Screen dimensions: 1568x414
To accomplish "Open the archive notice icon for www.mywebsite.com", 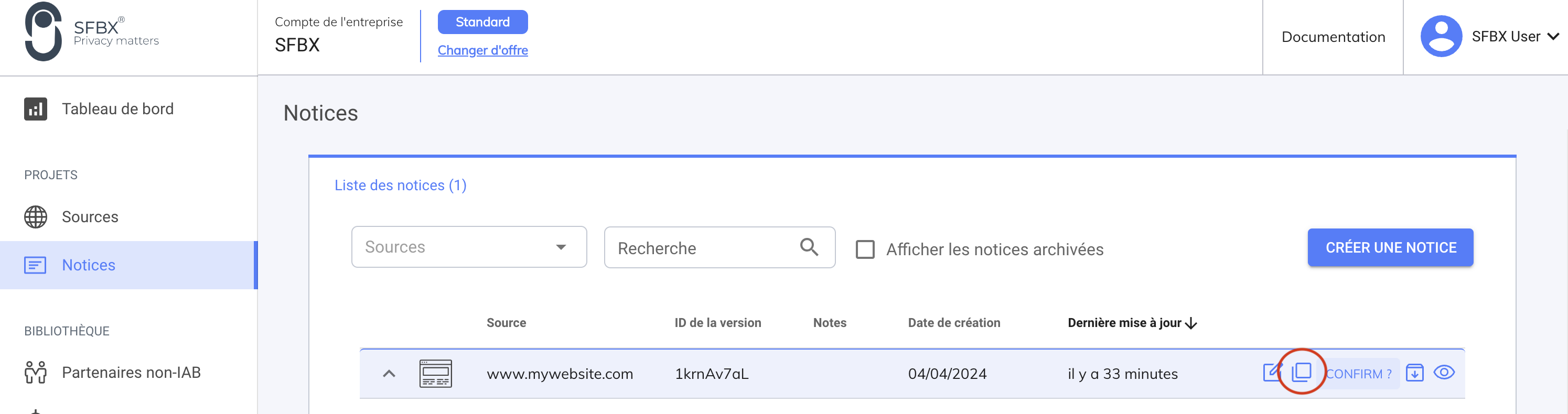I will pos(1415,373).
